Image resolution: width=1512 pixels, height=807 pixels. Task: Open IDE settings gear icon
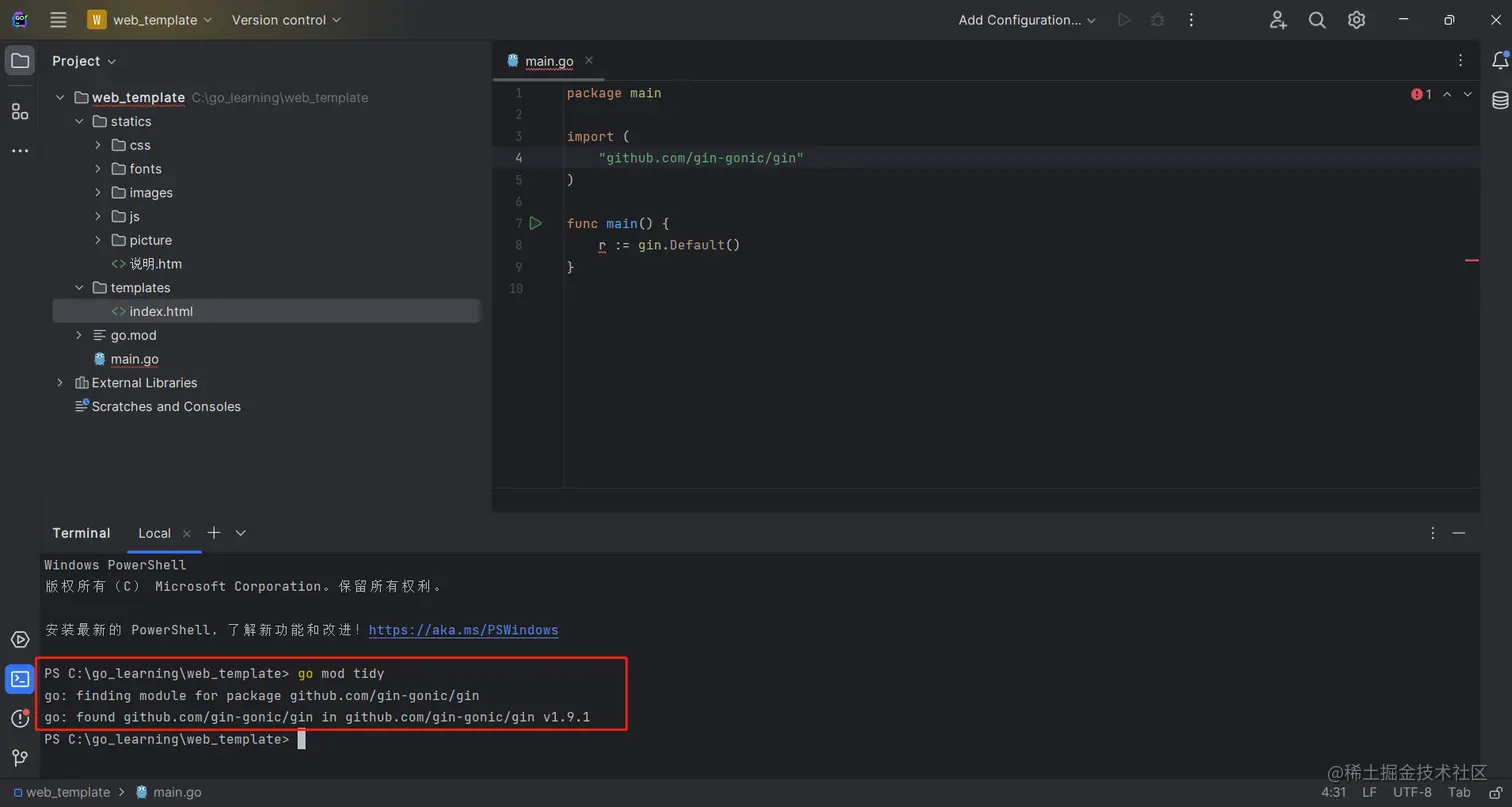coord(1356,20)
